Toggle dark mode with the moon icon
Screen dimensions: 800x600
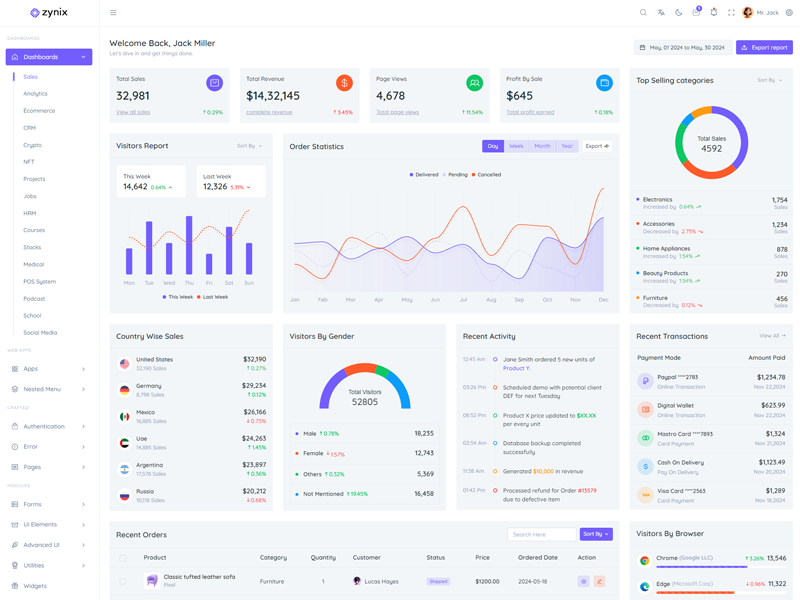(679, 13)
